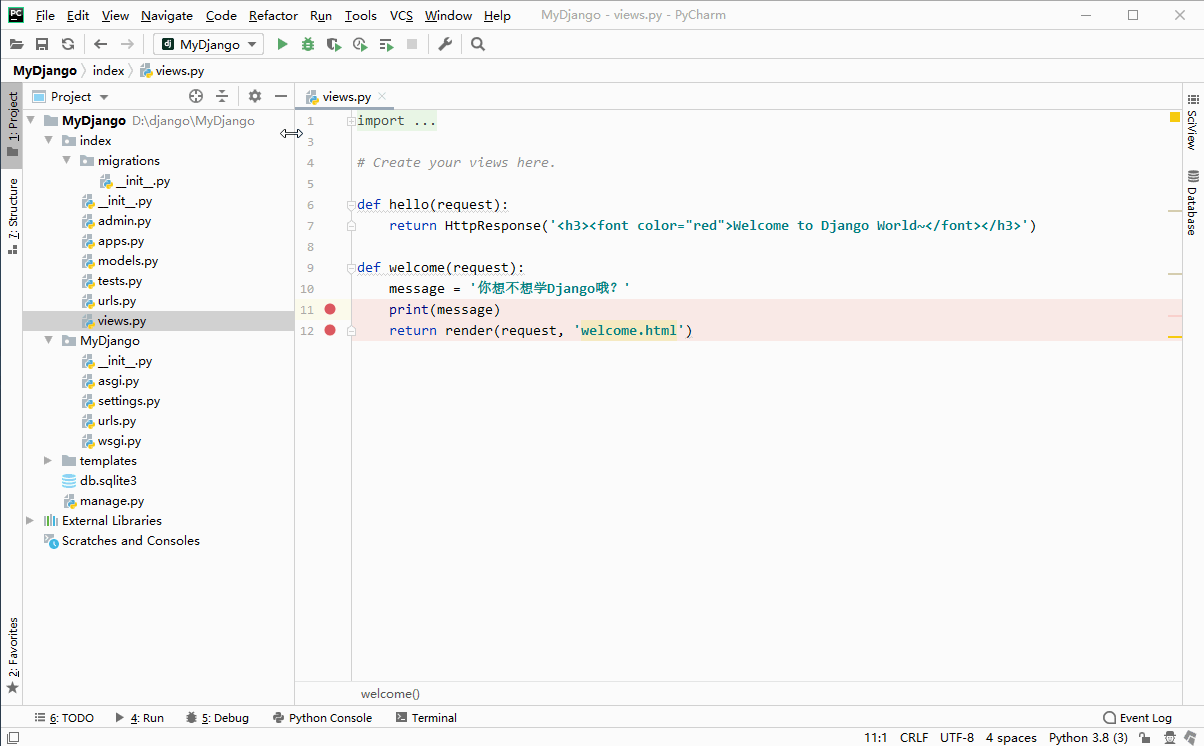Screen dimensions: 1204x746
Task: Click the 4 spaces indent setting
Action: click(x=1011, y=738)
